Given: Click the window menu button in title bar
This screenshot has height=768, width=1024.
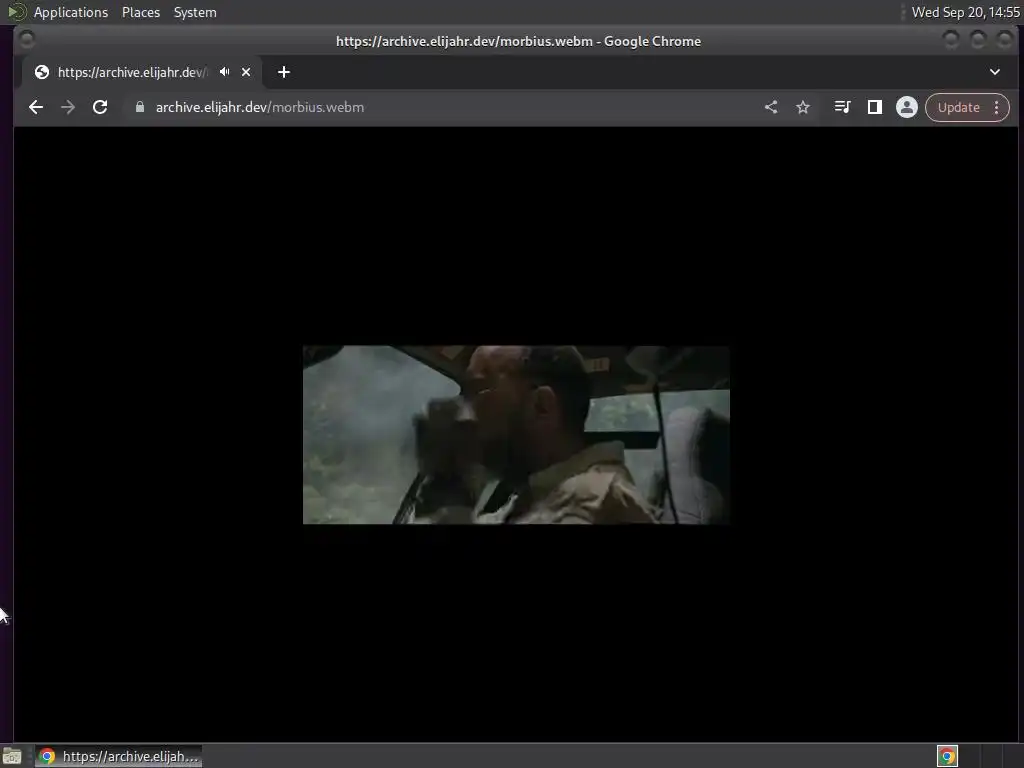Looking at the screenshot, I should click(26, 40).
